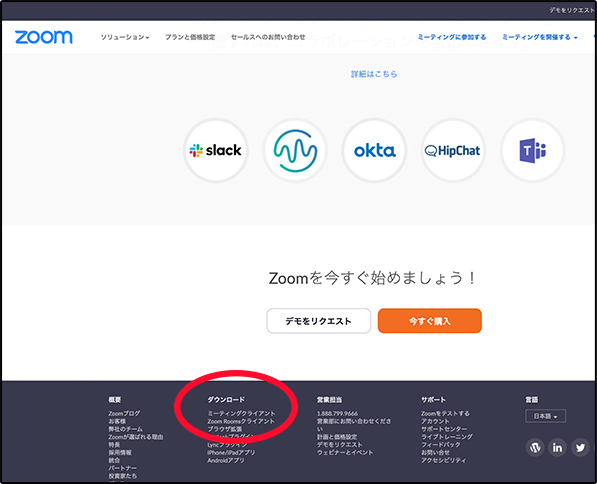The width and height of the screenshot is (597, 484).
Task: Open 統合 footer link
Action: pos(114,460)
